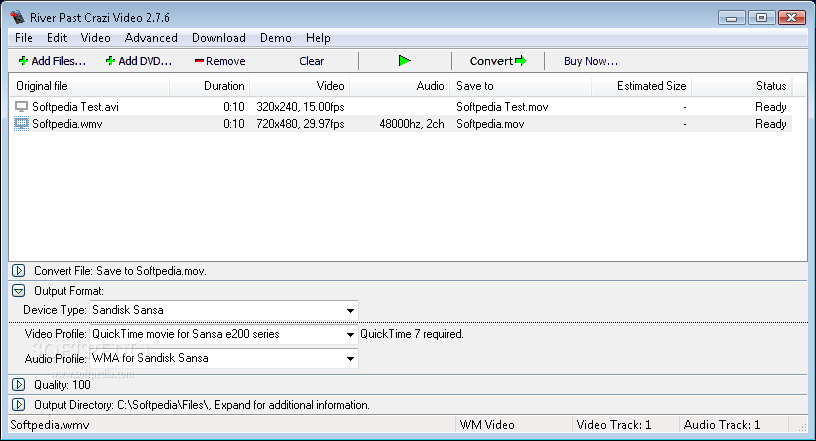Click Video Track: 1 in status bar
The height and width of the screenshot is (441, 816).
[x=614, y=425]
